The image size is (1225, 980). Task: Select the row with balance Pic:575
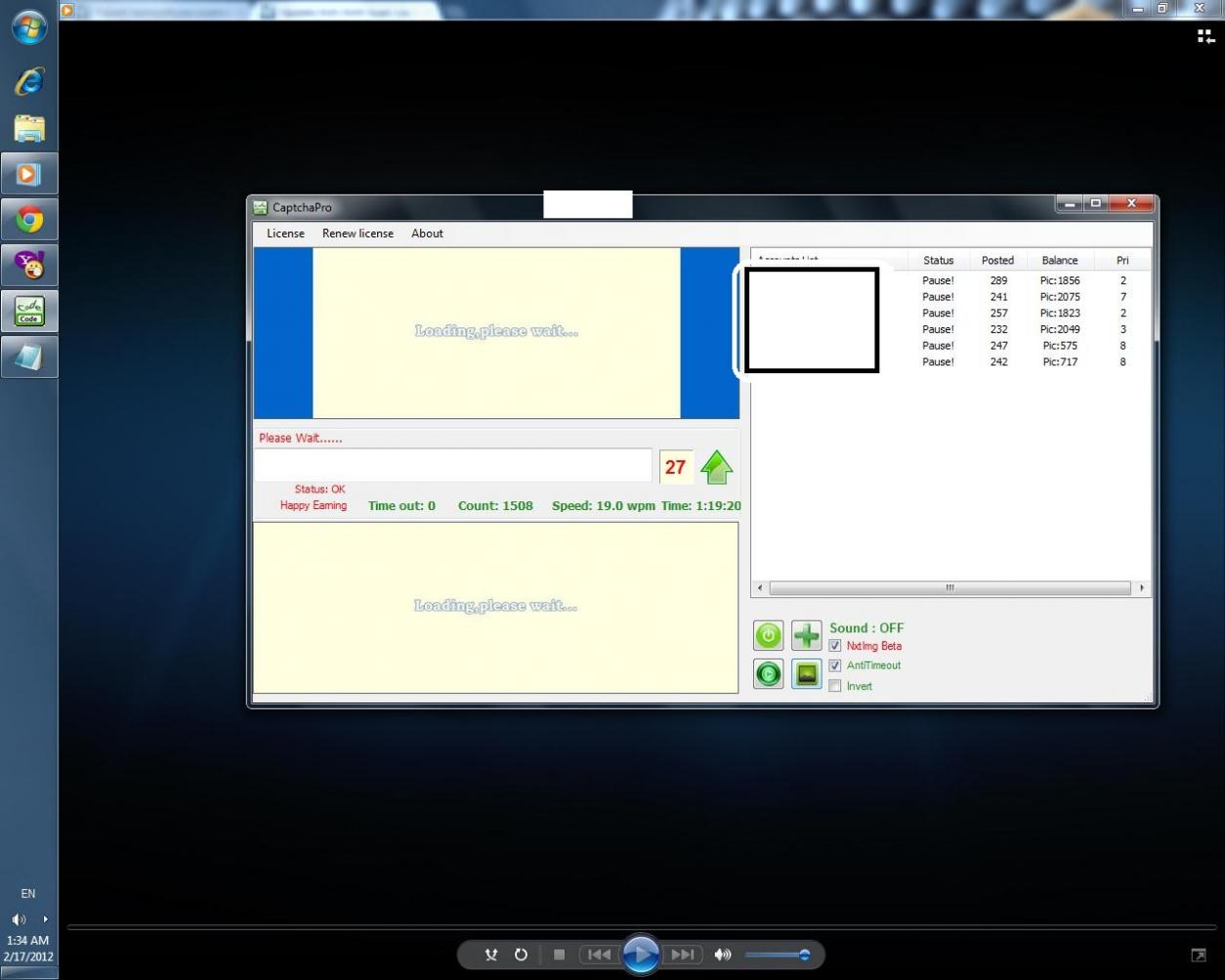click(x=950, y=346)
